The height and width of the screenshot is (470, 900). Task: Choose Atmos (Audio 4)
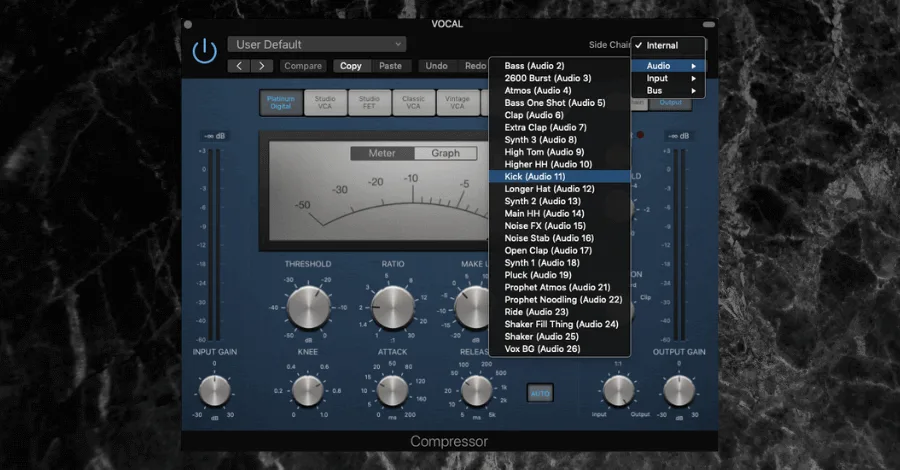click(559, 91)
